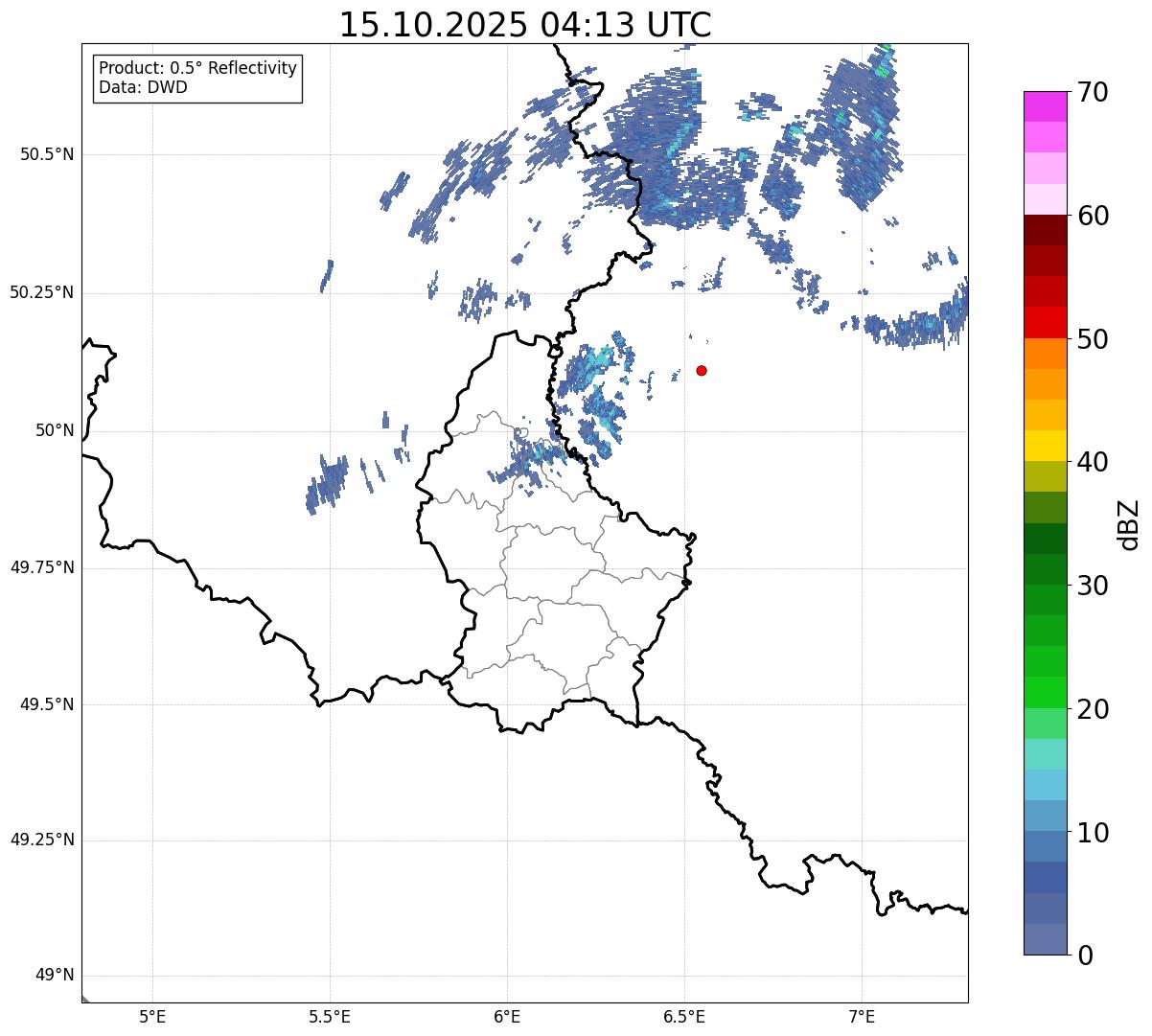Screen dimensions: 1152x1036
Task: Click the bright red colorbar segment above 50
Action: click(1045, 322)
